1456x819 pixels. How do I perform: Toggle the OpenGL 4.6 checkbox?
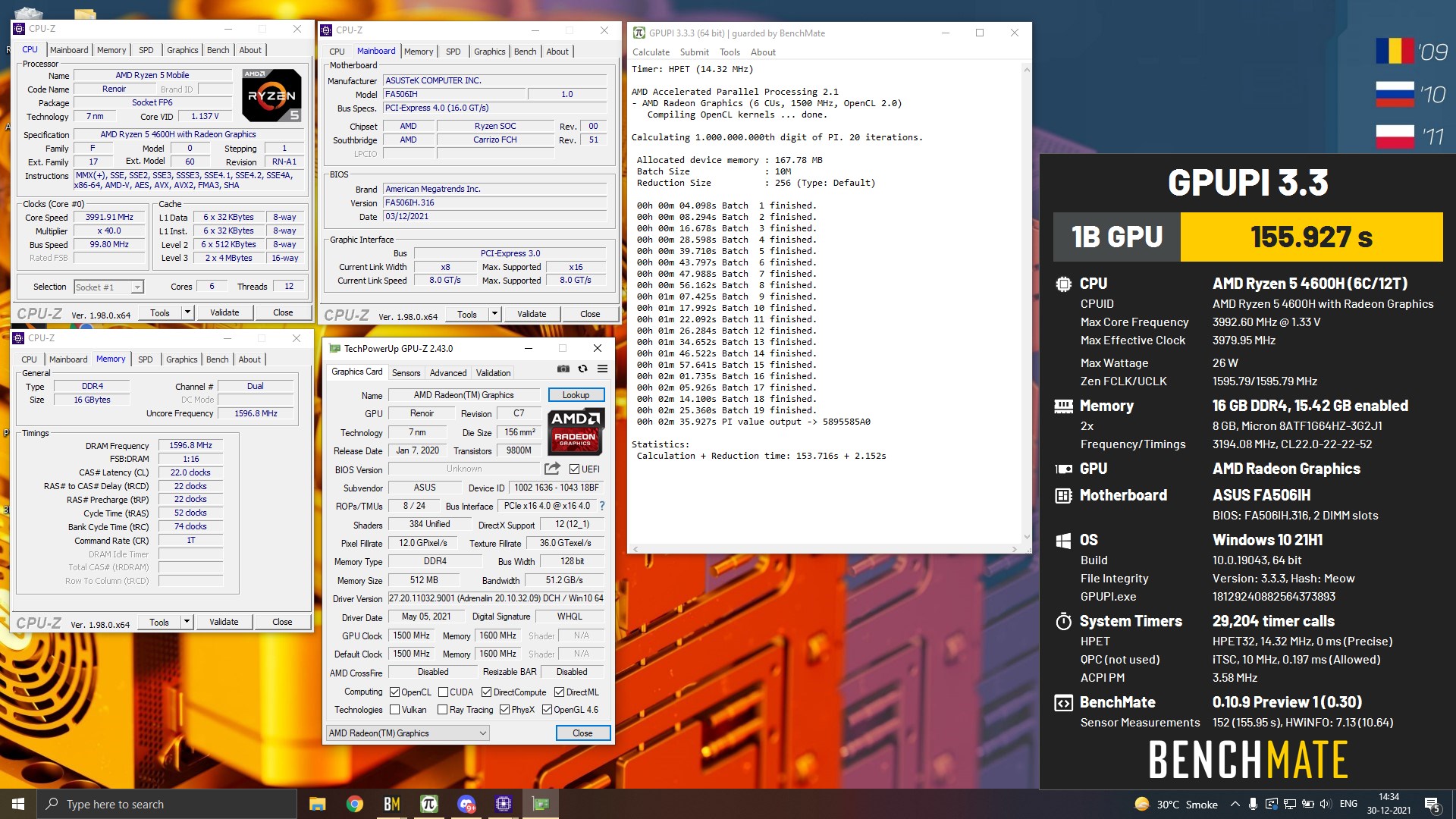point(547,710)
